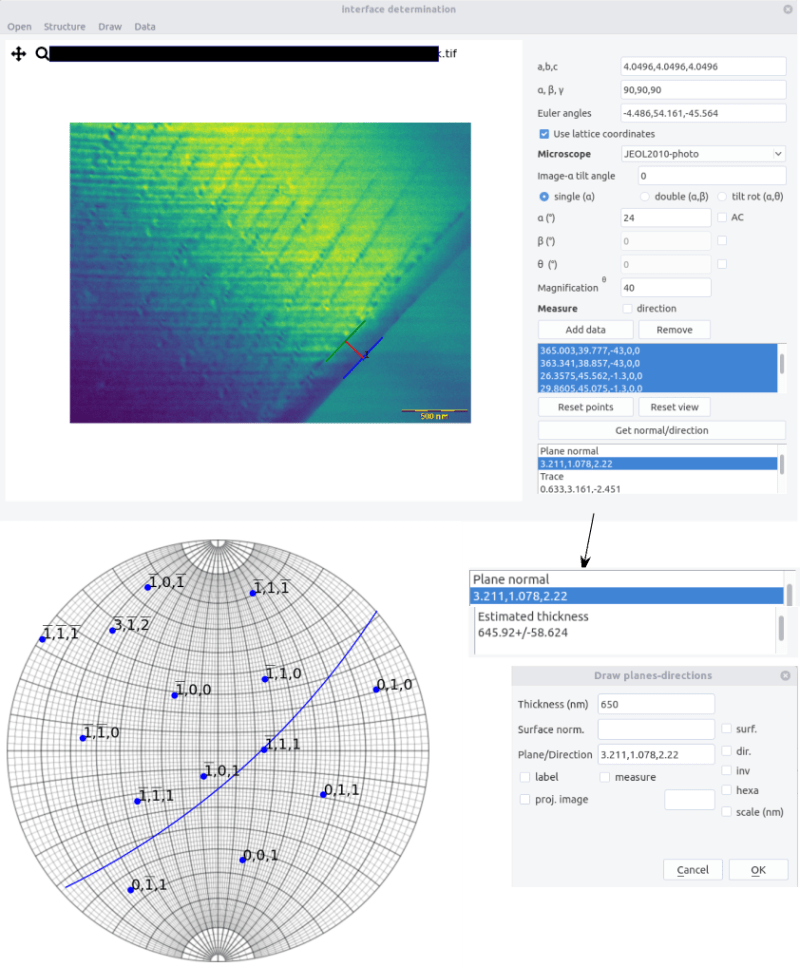Close the Interface determination window

coord(788,9)
